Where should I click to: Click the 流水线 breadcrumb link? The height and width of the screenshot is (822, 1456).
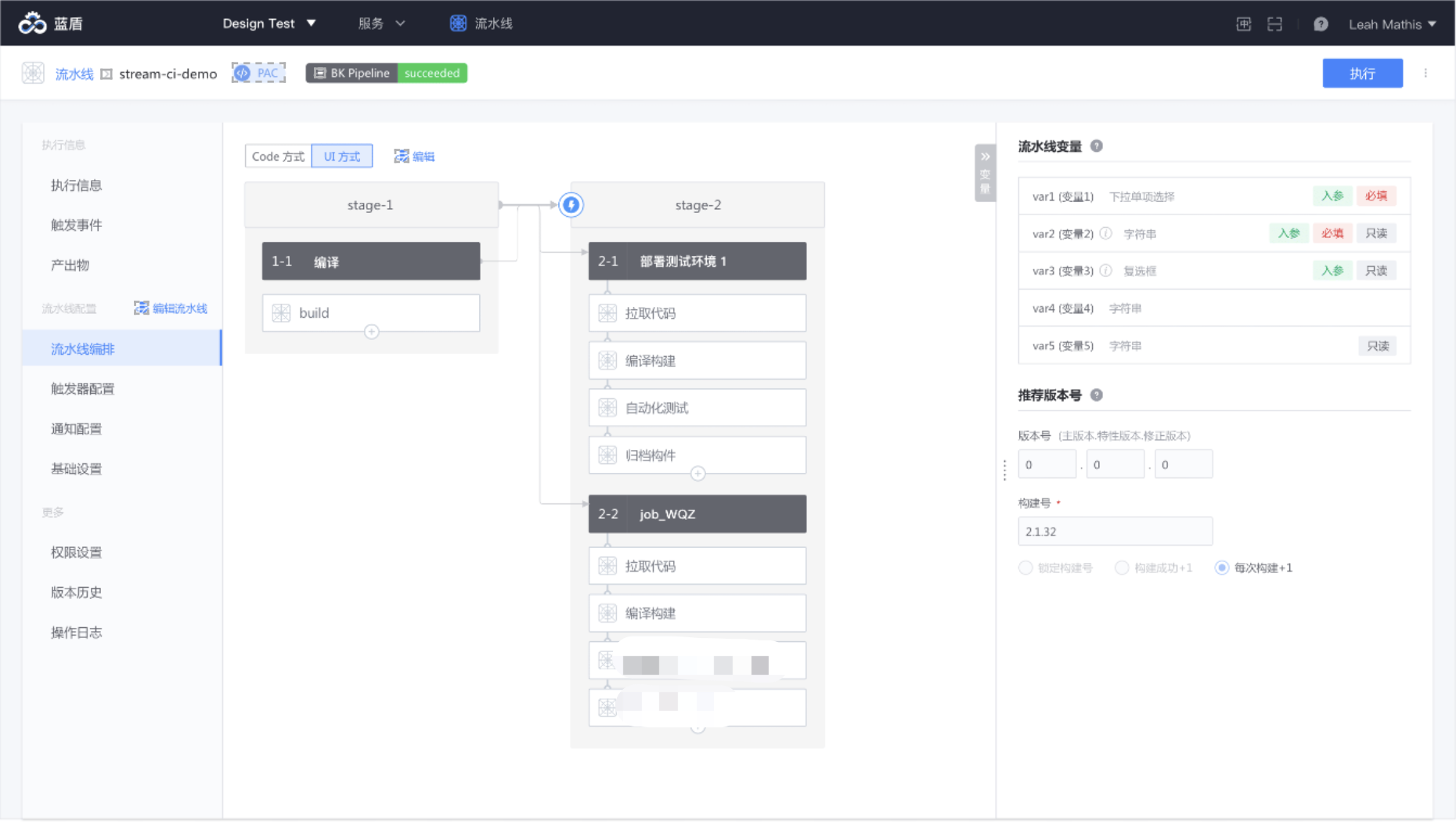click(74, 73)
